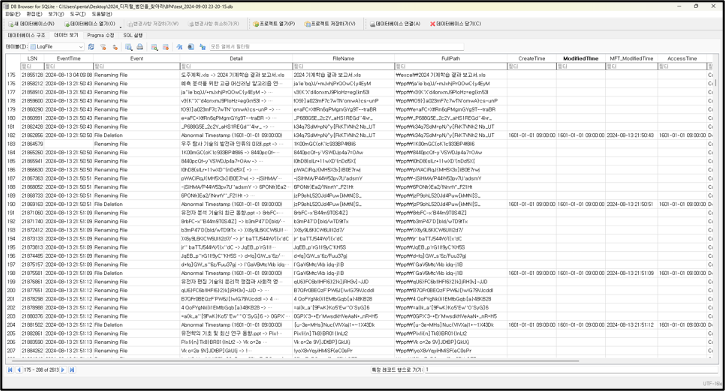Switch to the Database Structure tab
The width and height of the screenshot is (726, 392).
pyautogui.click(x=27, y=35)
